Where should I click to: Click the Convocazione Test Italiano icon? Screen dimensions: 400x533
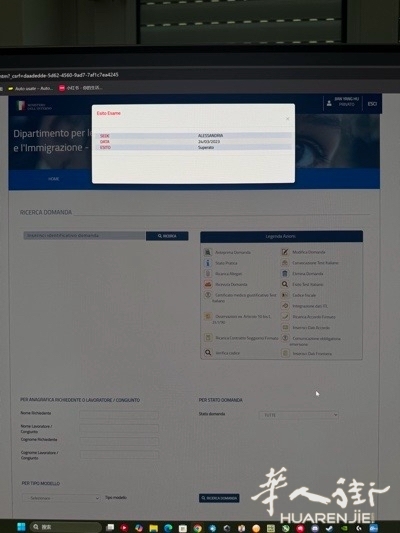285,262
